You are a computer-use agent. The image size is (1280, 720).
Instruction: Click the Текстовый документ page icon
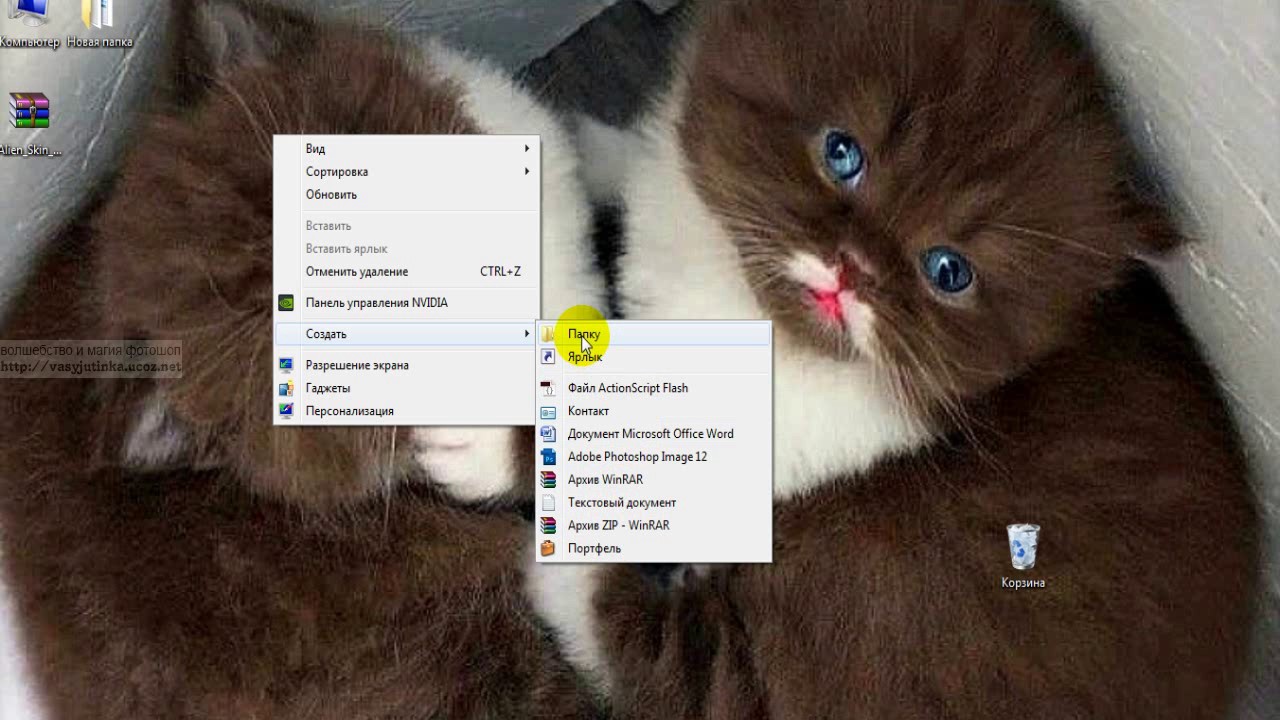point(548,503)
